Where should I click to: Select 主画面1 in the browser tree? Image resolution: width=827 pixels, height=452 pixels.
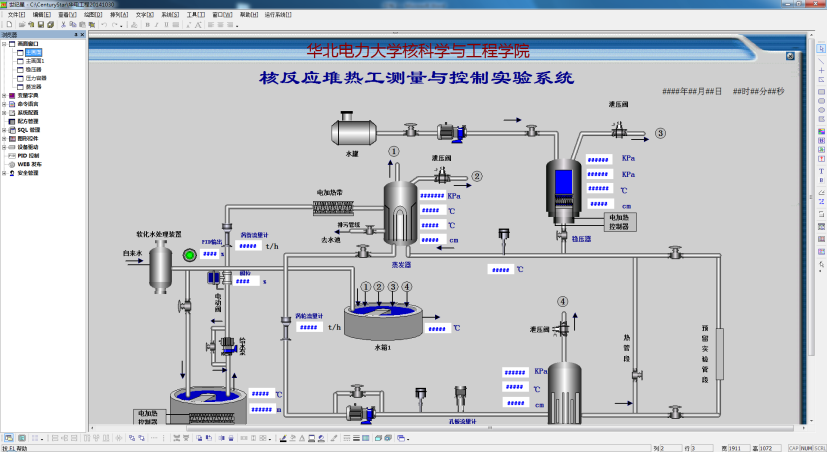coord(35,61)
